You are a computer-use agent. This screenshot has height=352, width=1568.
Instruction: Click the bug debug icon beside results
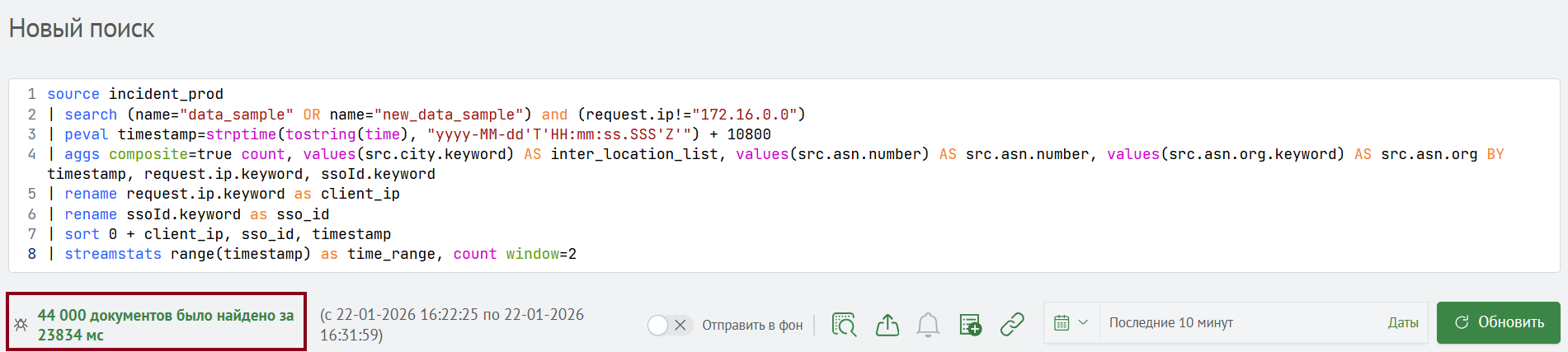point(21,325)
